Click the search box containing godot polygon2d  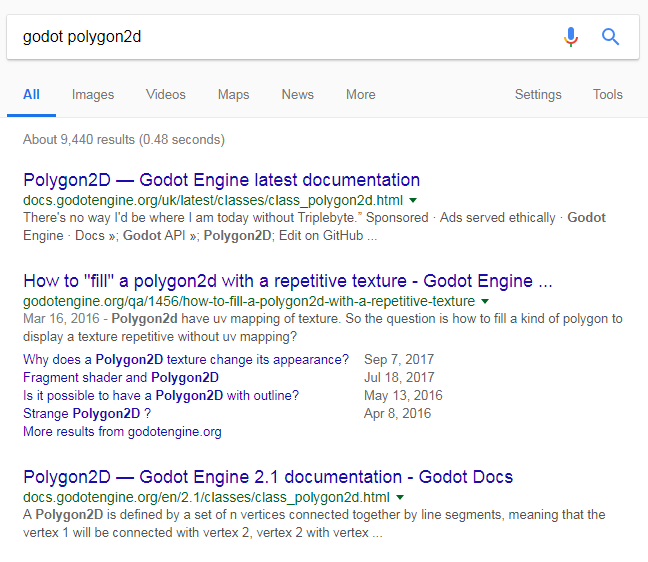click(323, 37)
